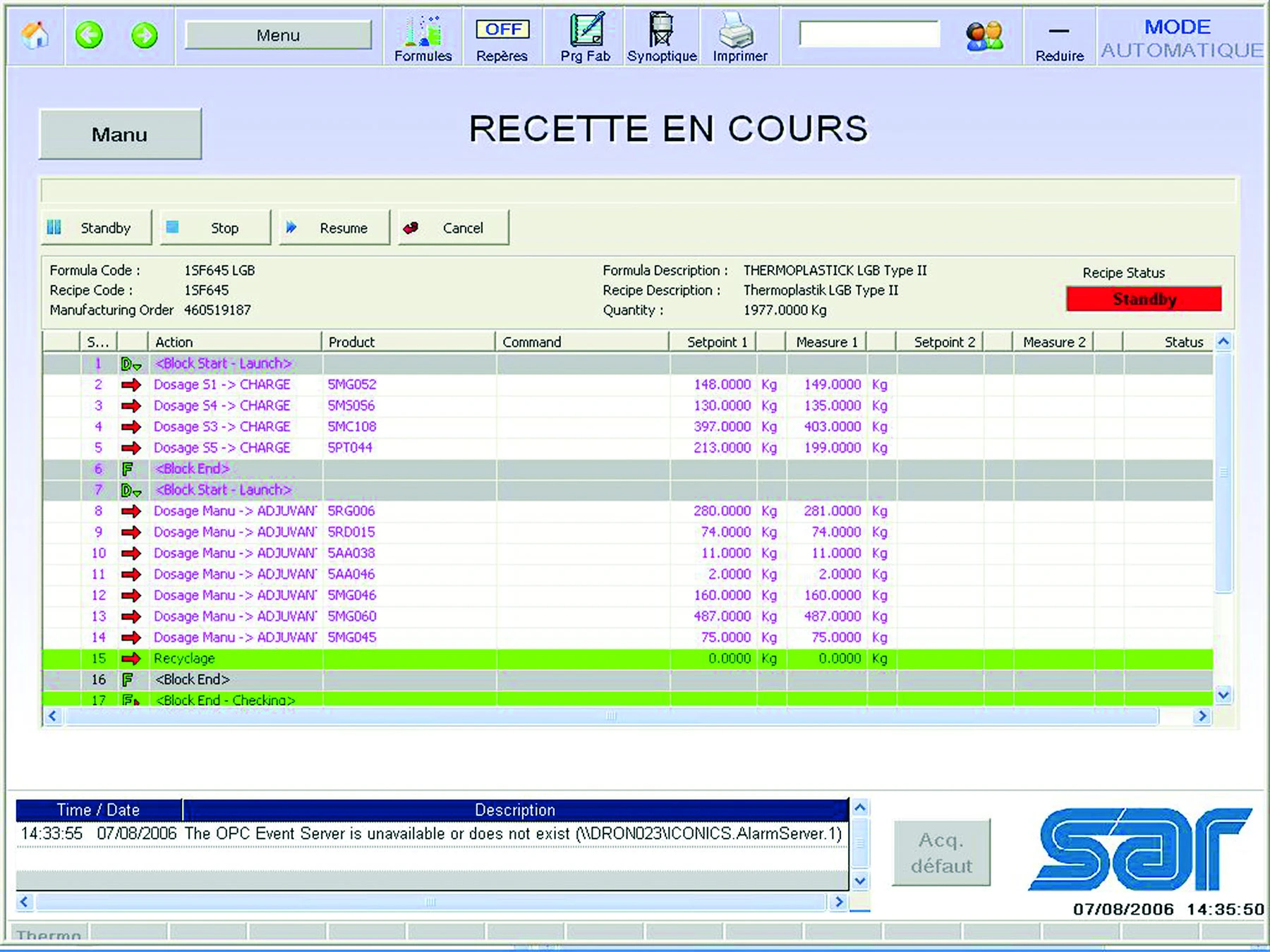The height and width of the screenshot is (952, 1270).
Task: Navigate back with the green left arrow
Action: [90, 35]
